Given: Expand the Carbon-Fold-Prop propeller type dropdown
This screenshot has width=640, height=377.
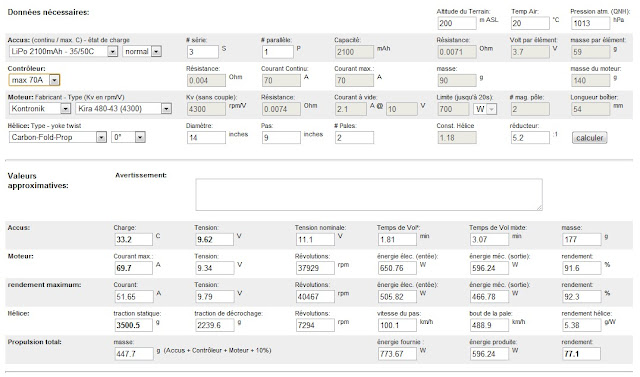Looking at the screenshot, I should pos(58,137).
